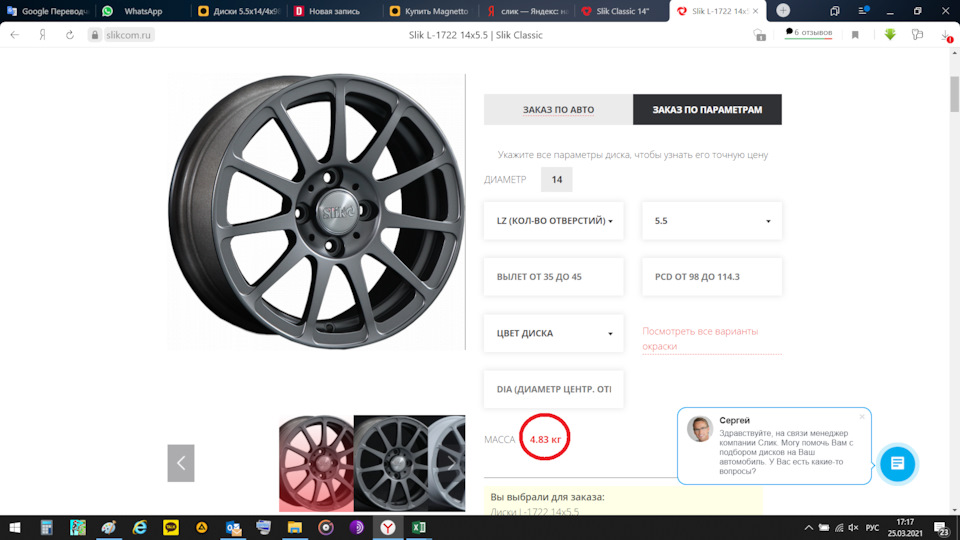Show hidden system tray icons
This screenshot has width=960, height=540.
[x=809, y=527]
